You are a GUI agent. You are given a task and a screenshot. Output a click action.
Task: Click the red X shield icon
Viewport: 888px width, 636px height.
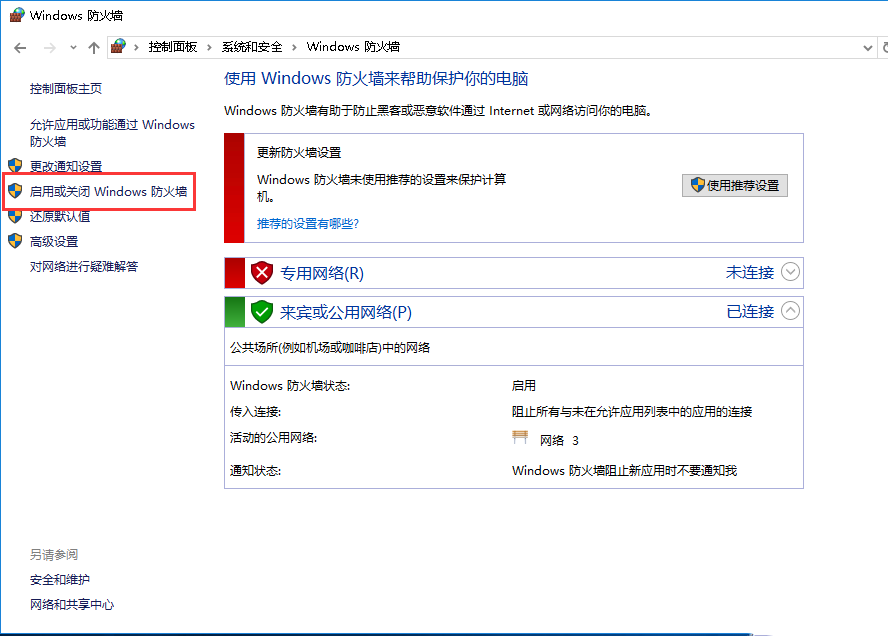tap(262, 273)
